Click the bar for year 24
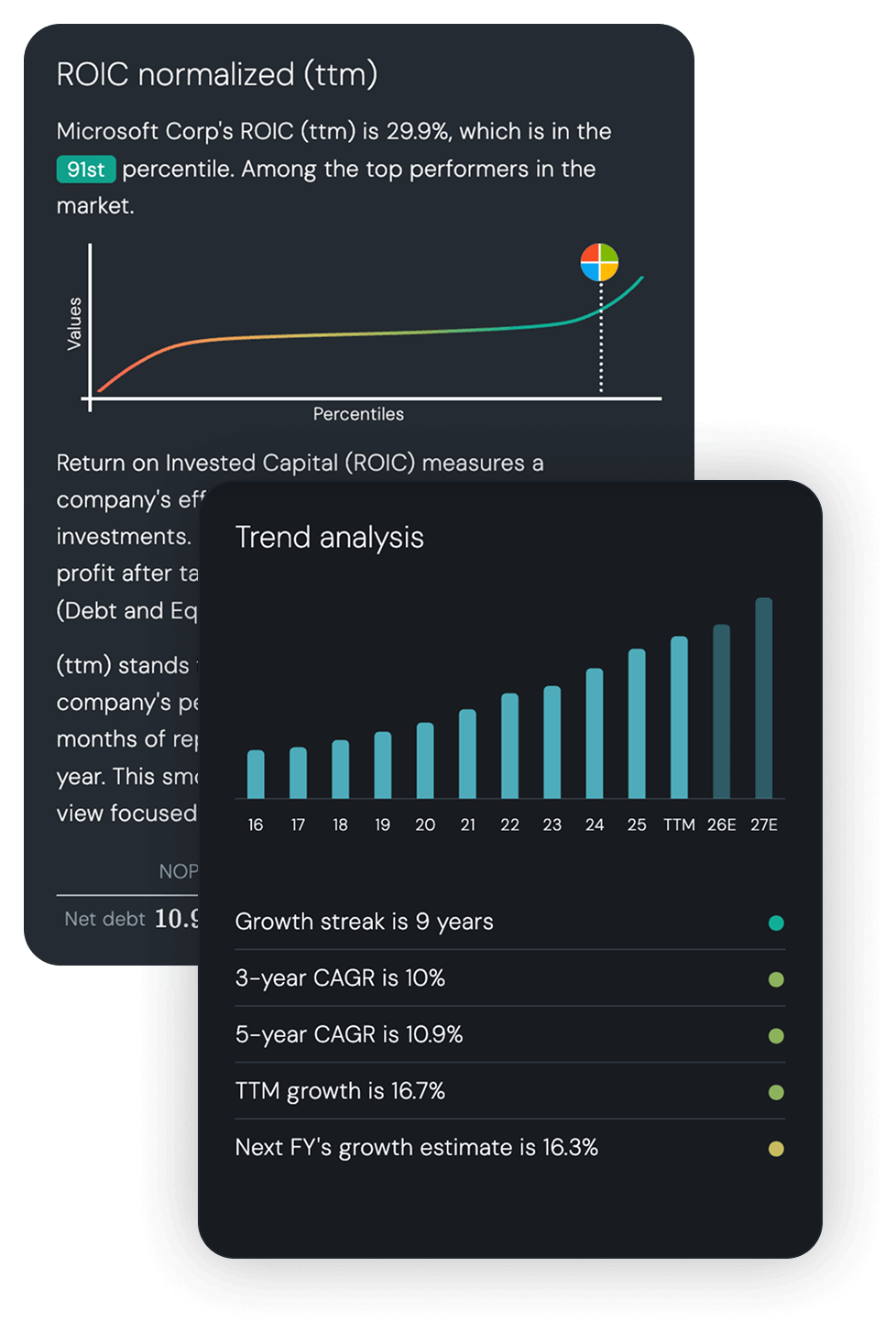 click(x=595, y=733)
